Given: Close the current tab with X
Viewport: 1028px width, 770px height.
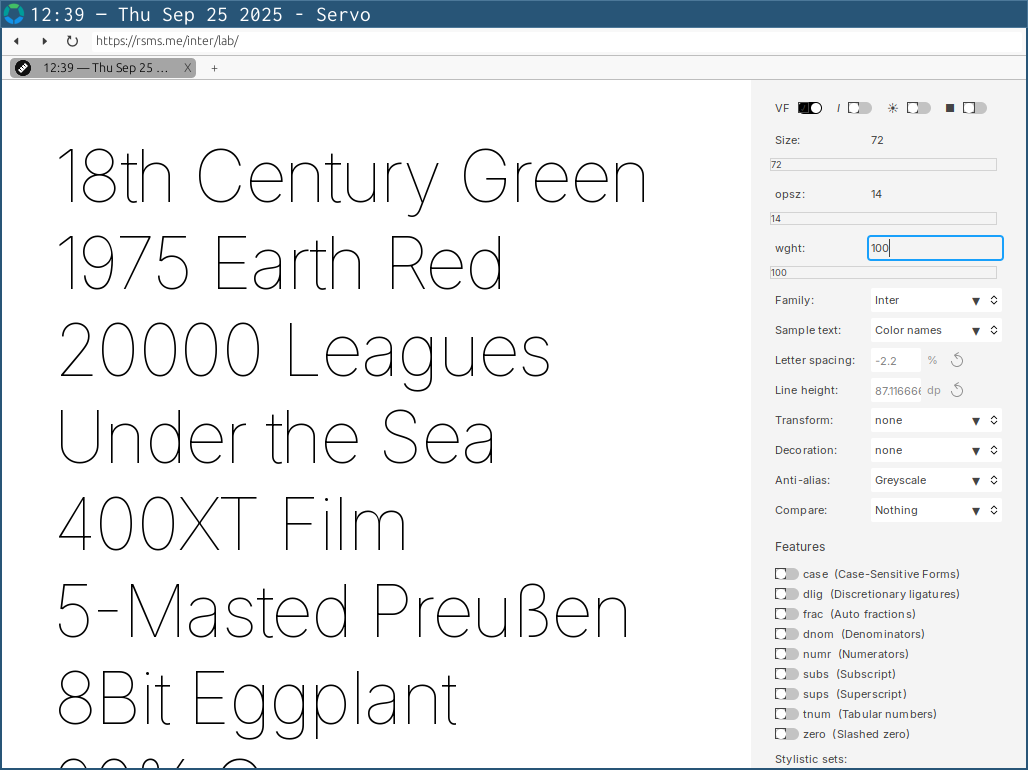Looking at the screenshot, I should coord(187,68).
